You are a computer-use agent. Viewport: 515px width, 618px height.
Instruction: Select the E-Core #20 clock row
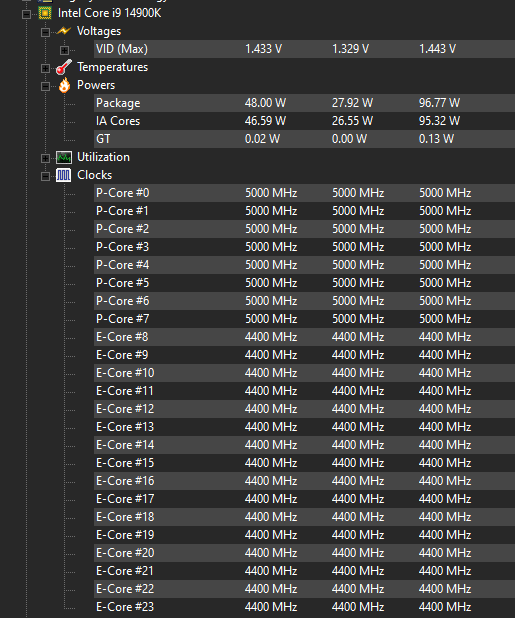point(305,553)
